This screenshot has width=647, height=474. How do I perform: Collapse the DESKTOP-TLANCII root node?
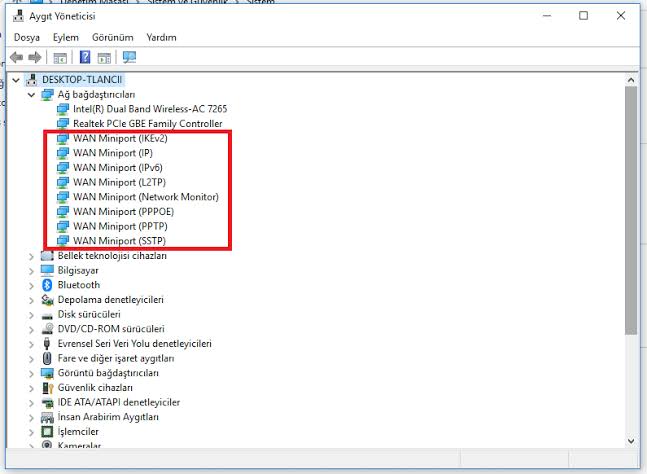[x=16, y=80]
